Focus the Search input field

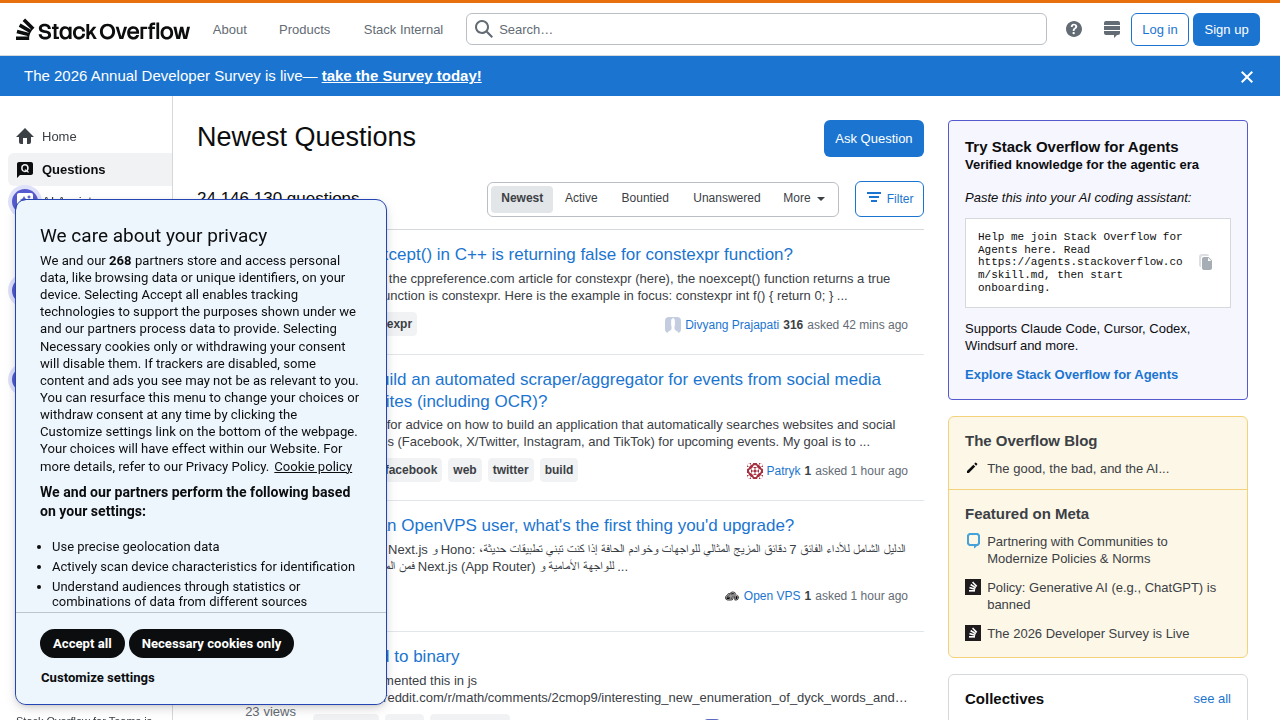pyautogui.click(x=756, y=29)
